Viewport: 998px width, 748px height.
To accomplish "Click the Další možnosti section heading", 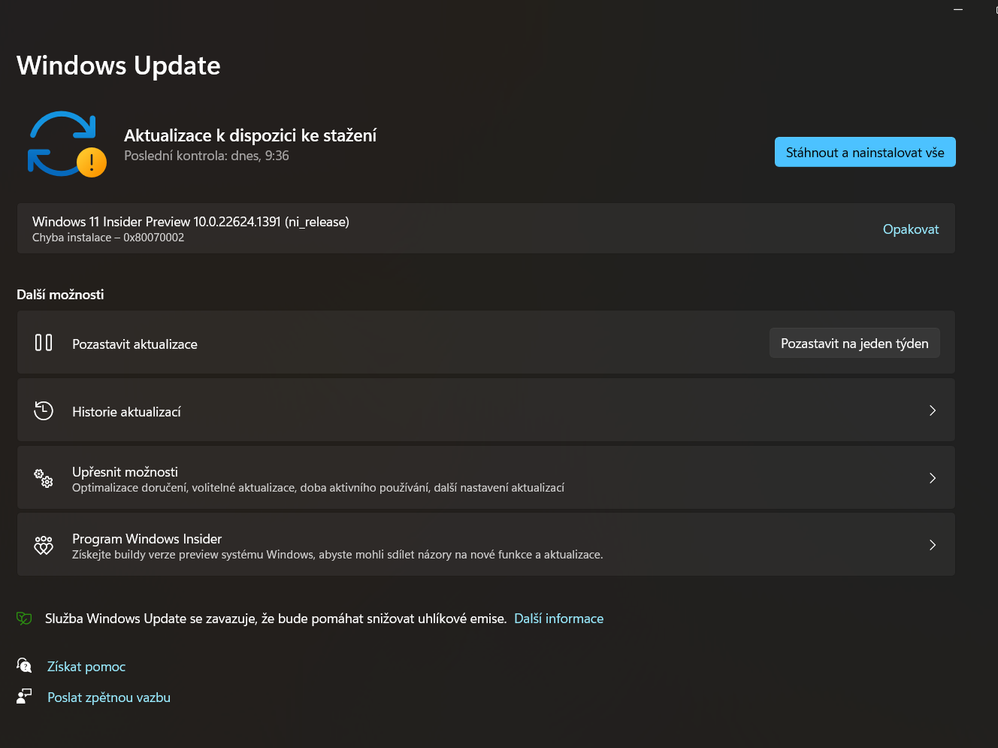I will [60, 294].
